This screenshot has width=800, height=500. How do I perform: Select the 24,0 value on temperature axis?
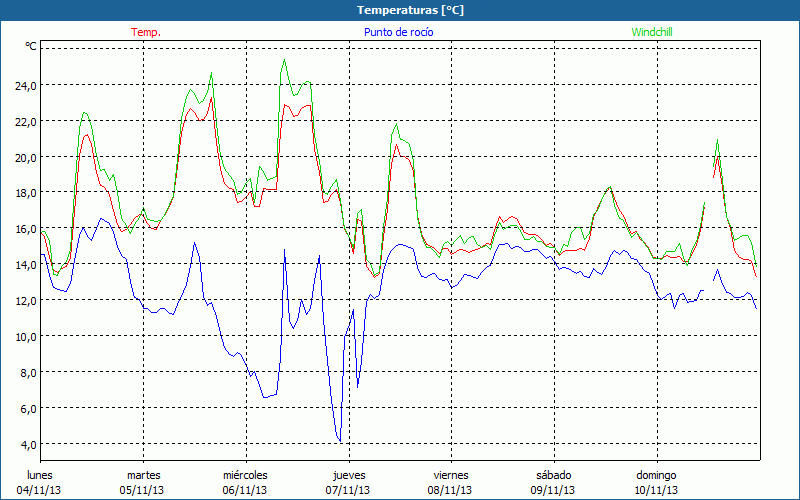(23, 86)
